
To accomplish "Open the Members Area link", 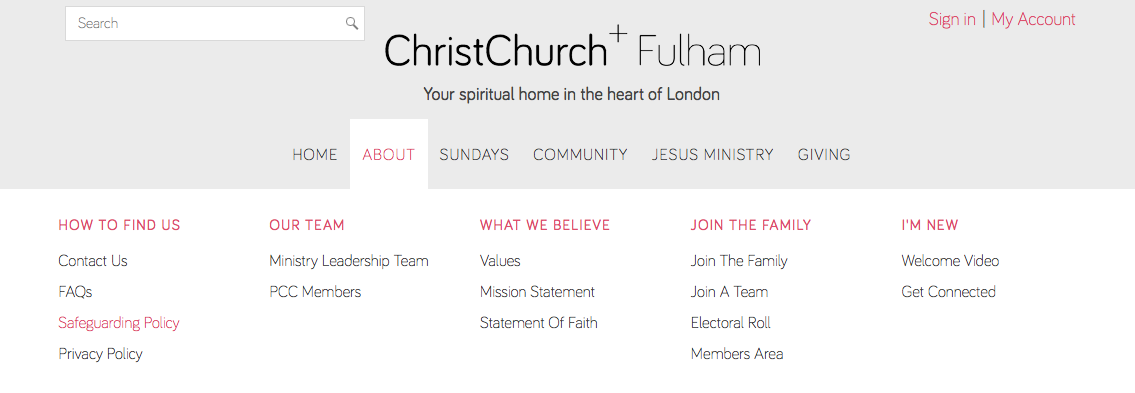I will [x=737, y=354].
